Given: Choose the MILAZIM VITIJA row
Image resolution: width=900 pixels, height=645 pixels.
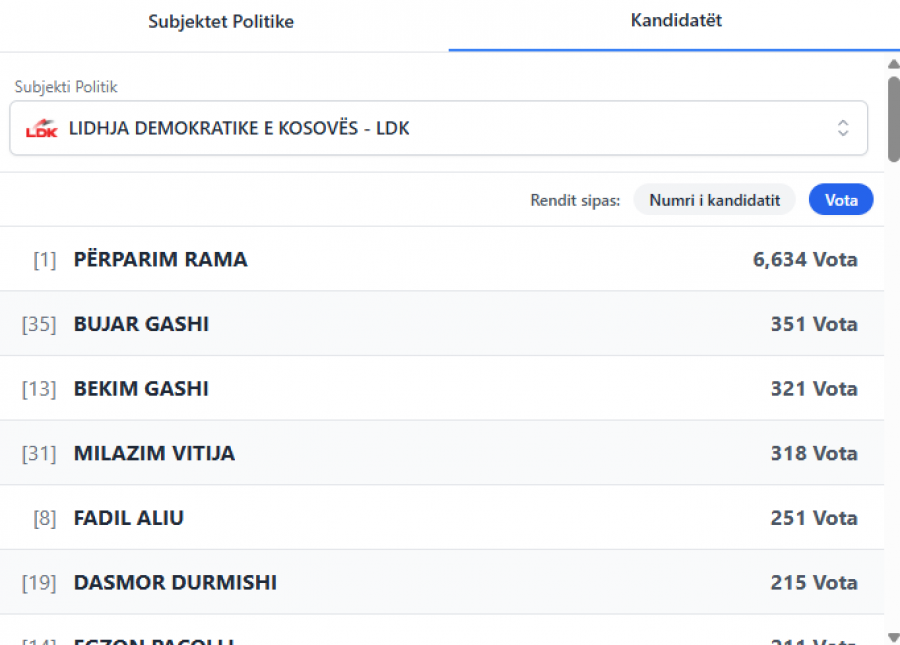Looking at the screenshot, I should coord(154,453).
